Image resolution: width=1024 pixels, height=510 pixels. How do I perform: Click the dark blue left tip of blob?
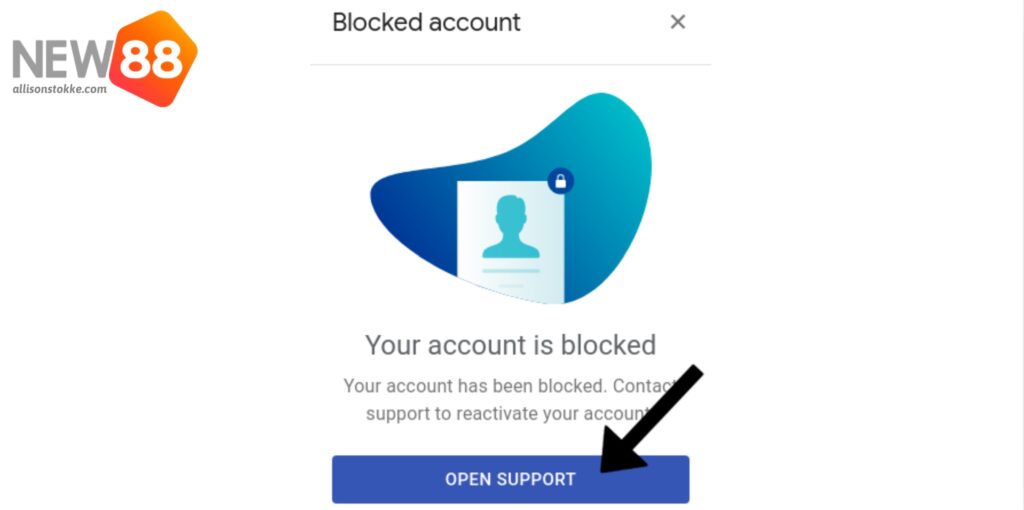click(x=398, y=202)
